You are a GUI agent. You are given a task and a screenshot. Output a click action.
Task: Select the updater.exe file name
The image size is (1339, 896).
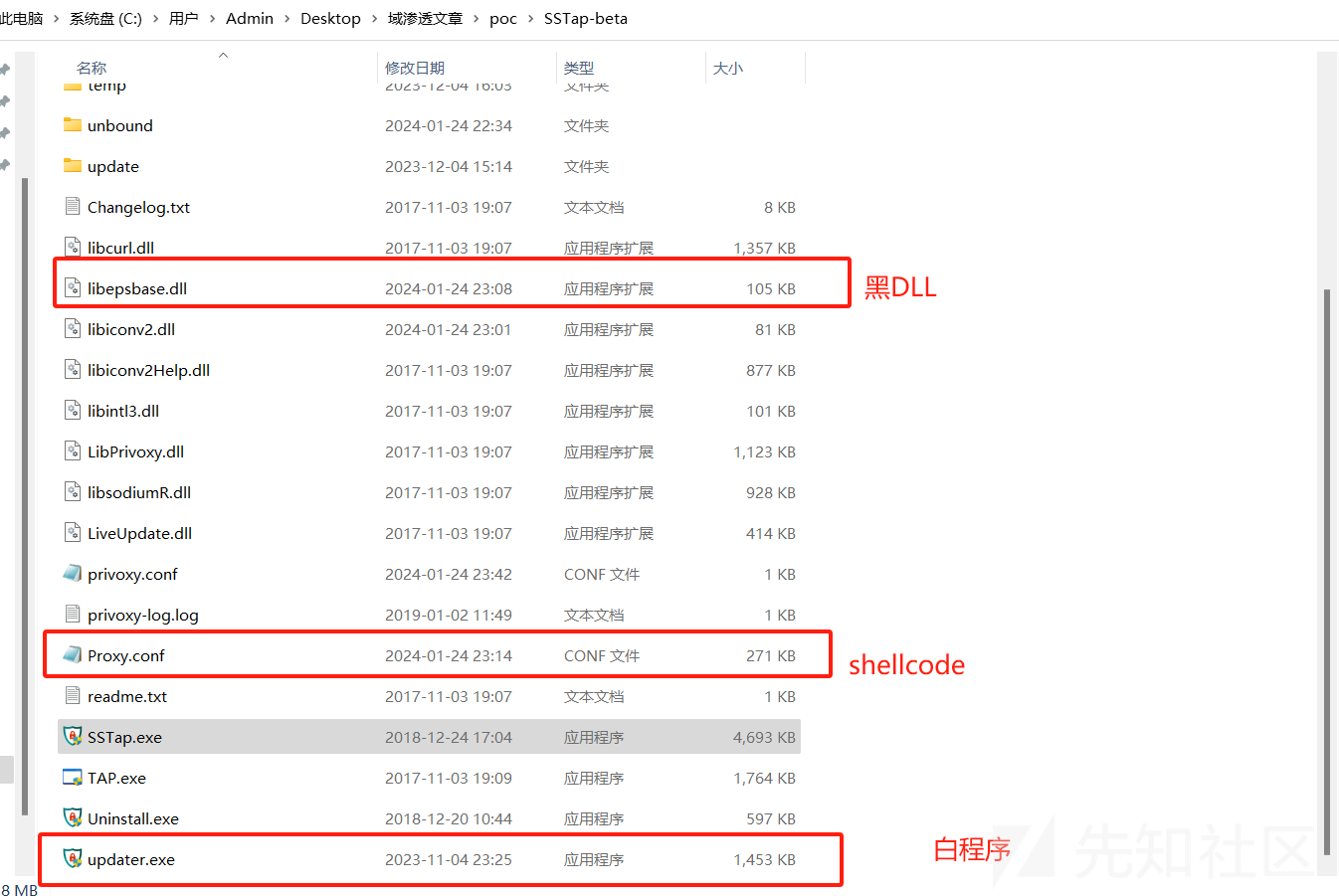[x=131, y=859]
